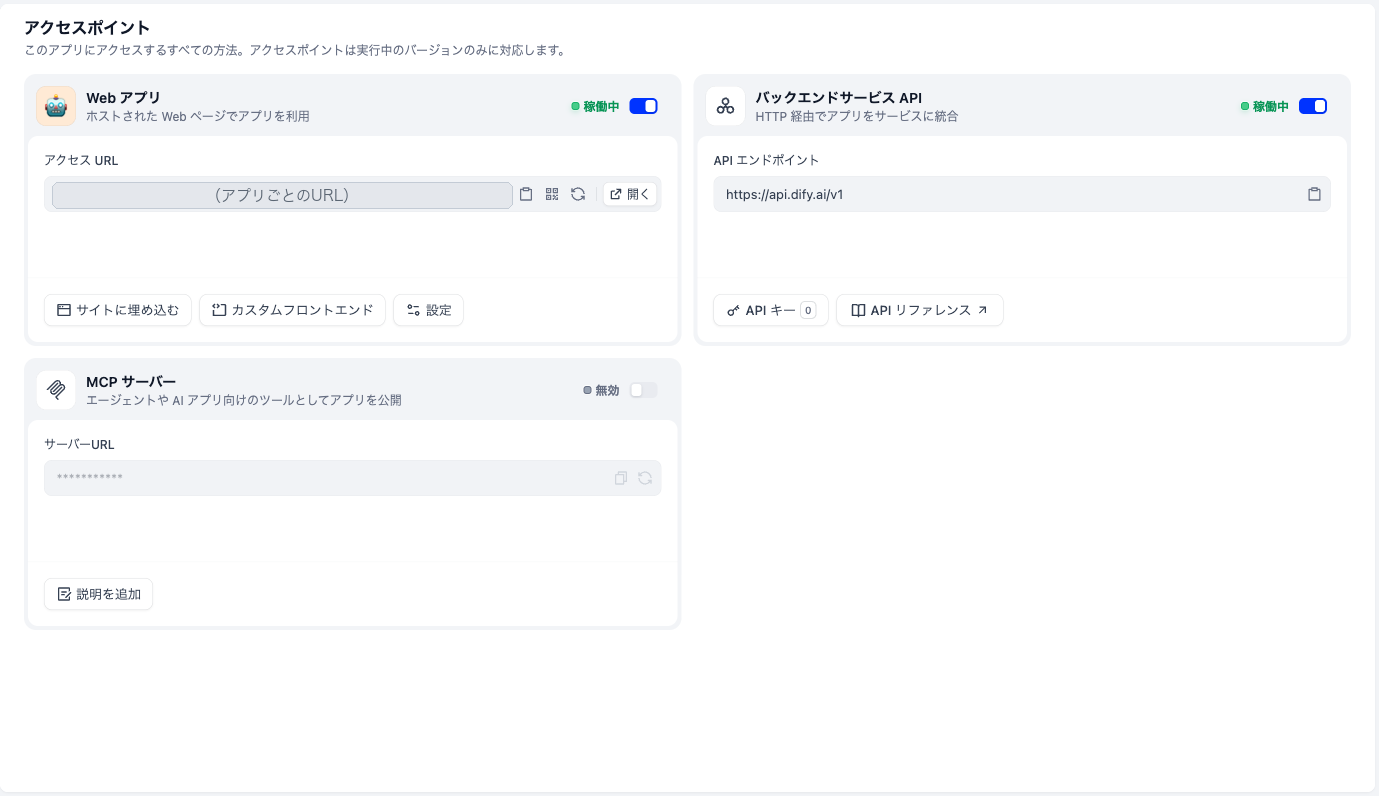Image resolution: width=1379 pixels, height=796 pixels.
Task: Regenerate the Web app access URL
Action: pyautogui.click(x=578, y=195)
